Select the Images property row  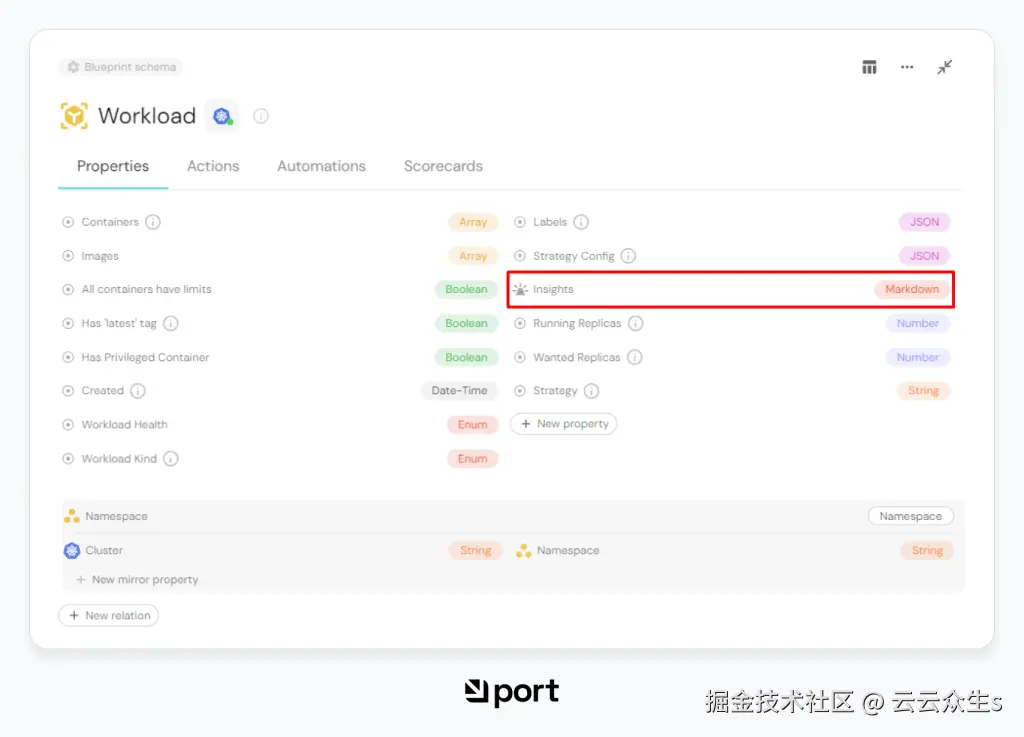coord(280,256)
